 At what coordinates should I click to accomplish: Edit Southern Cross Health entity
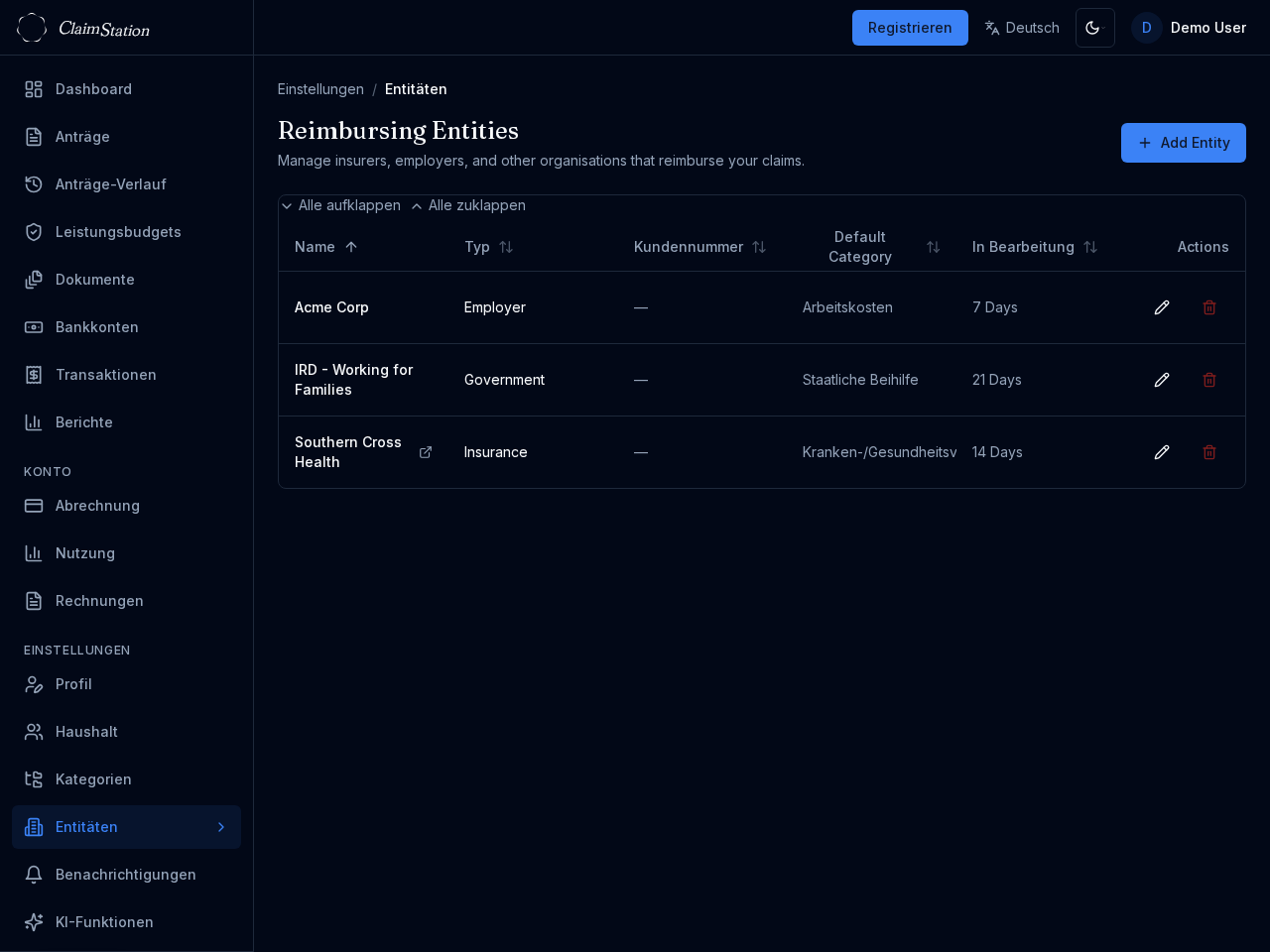(1162, 452)
